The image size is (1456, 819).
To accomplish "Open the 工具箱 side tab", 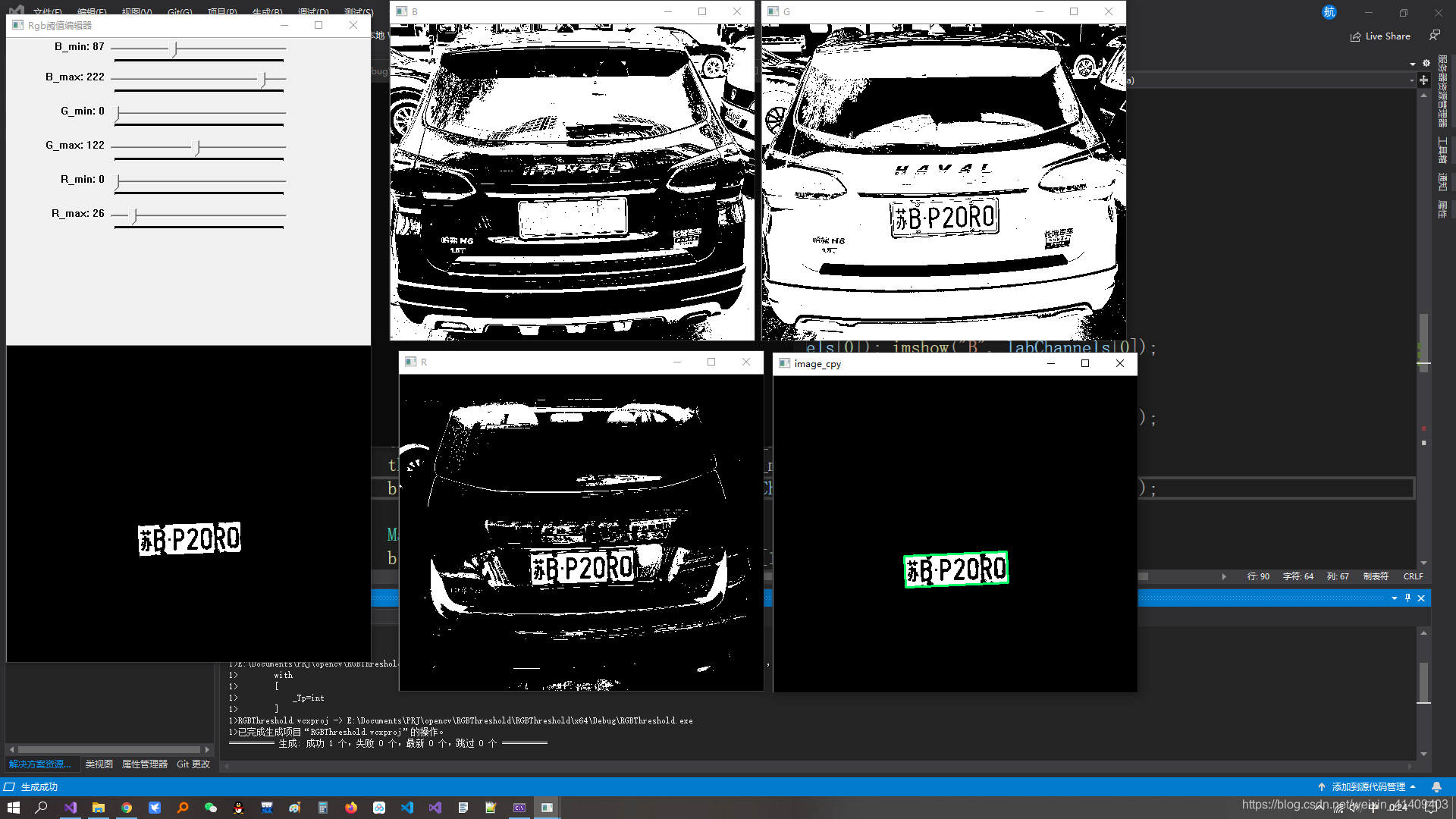I will 1442,150.
